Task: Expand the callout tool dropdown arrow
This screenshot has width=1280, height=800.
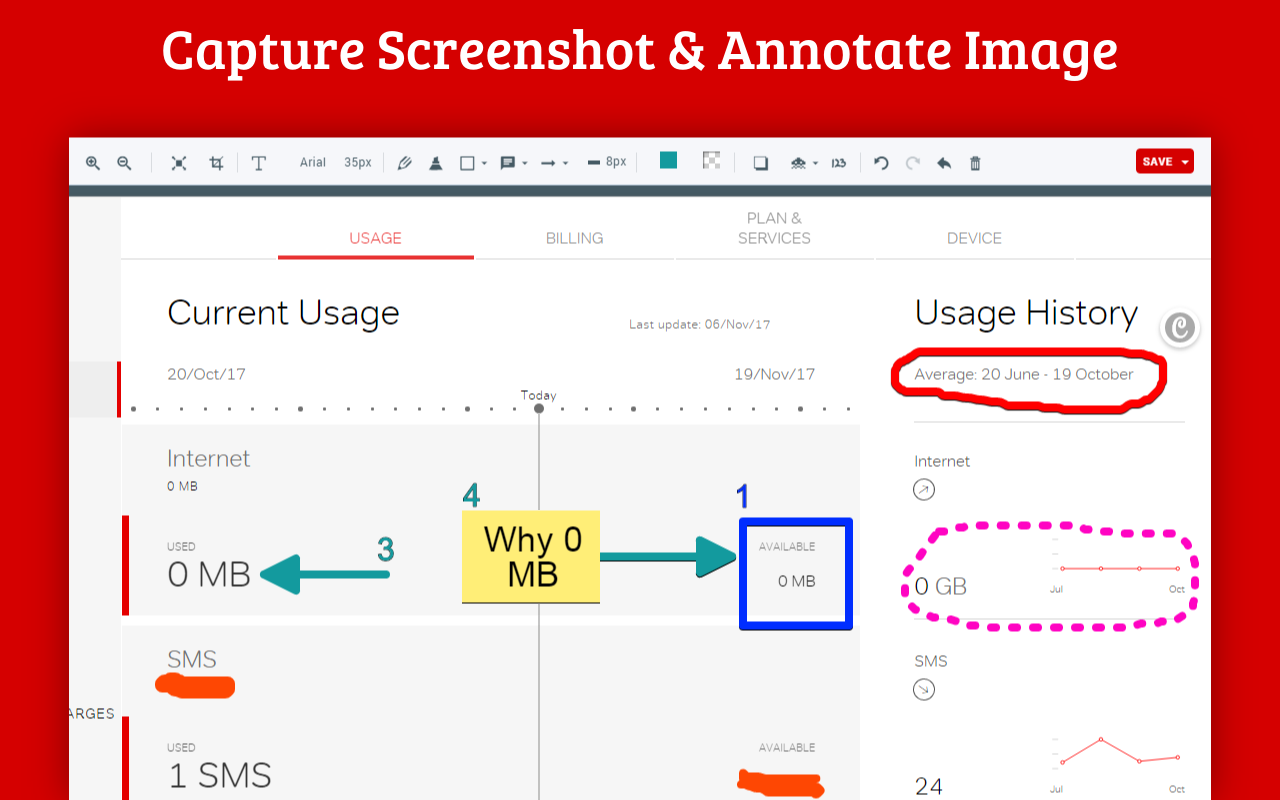Action: pos(525,164)
